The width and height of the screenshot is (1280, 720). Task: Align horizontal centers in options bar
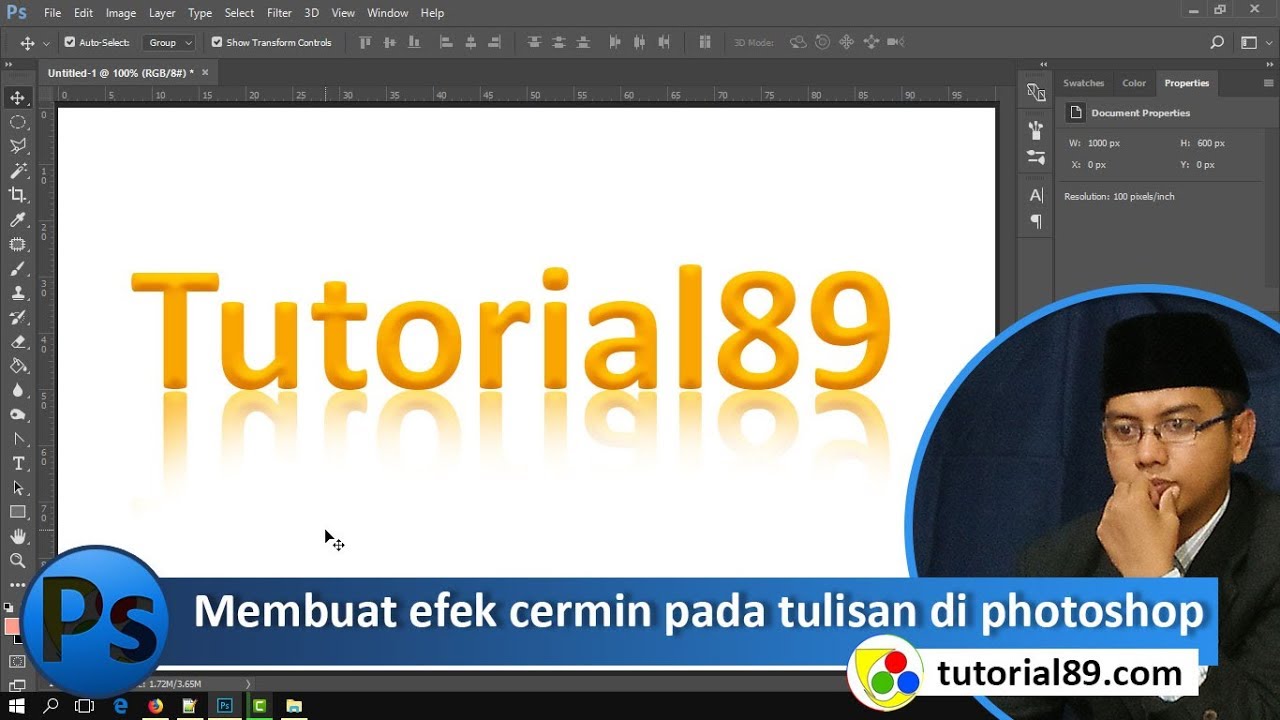pos(470,42)
